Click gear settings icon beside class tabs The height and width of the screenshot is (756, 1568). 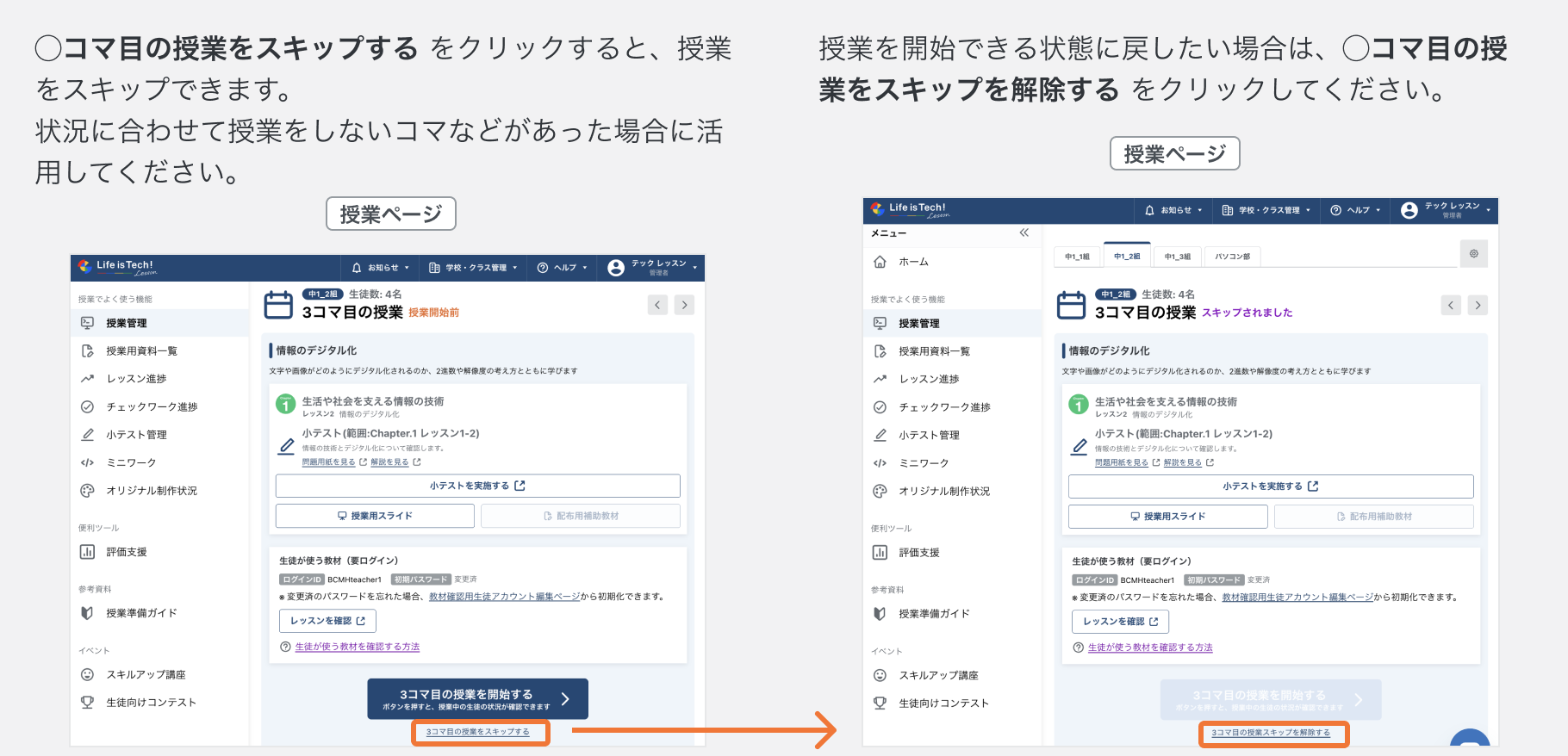(1474, 253)
